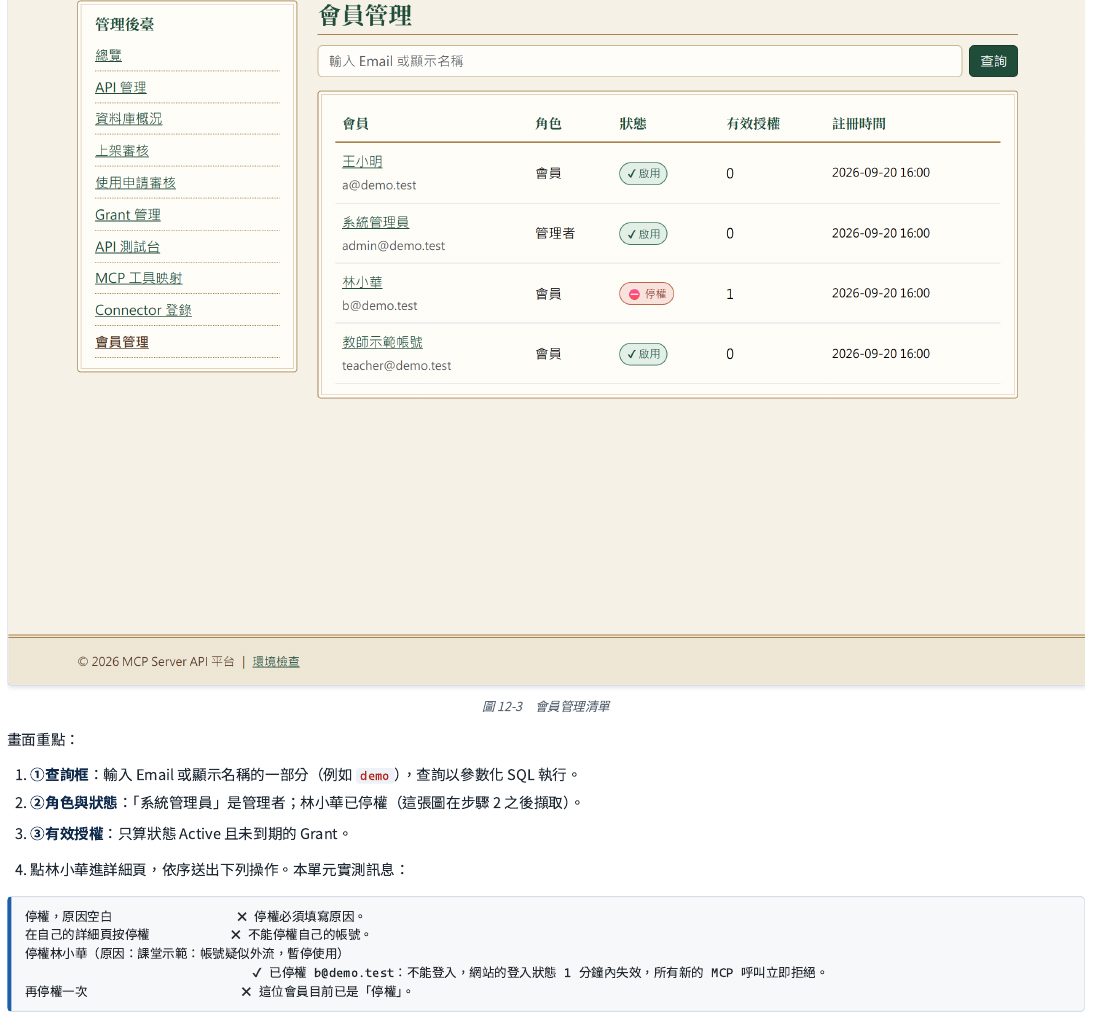Viewport: 1093px width, 1036px height.
Task: Open 使用申請審核 sidebar link
Action: [135, 183]
